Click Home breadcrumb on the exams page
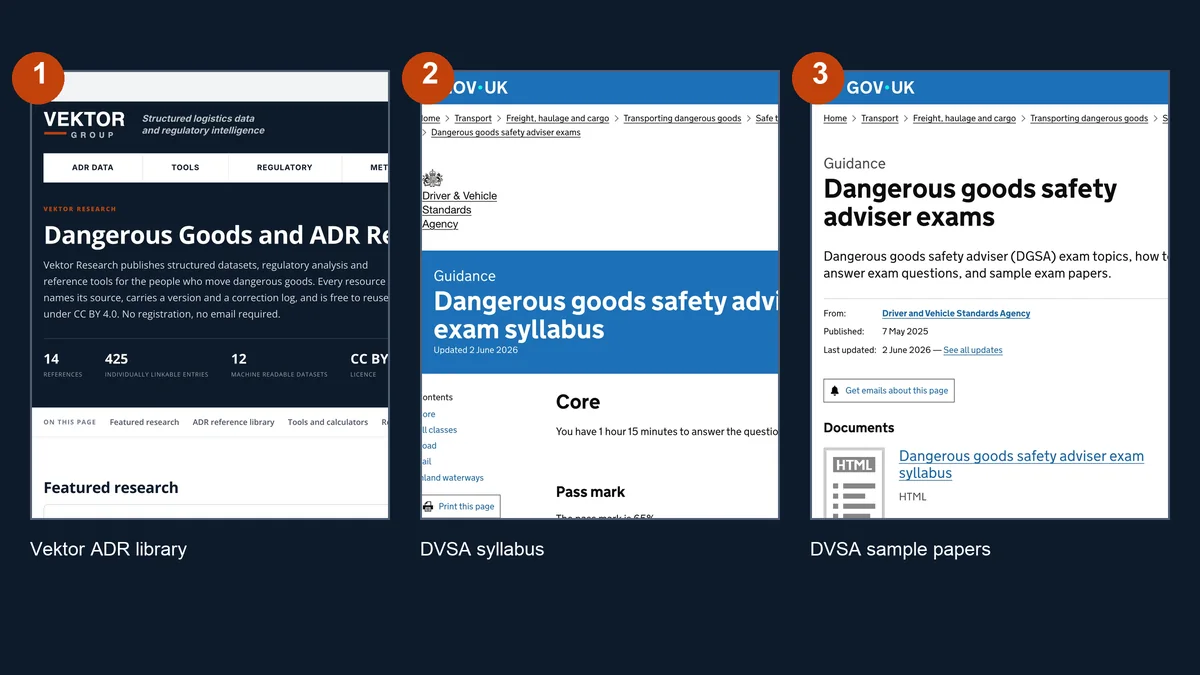 click(x=835, y=118)
